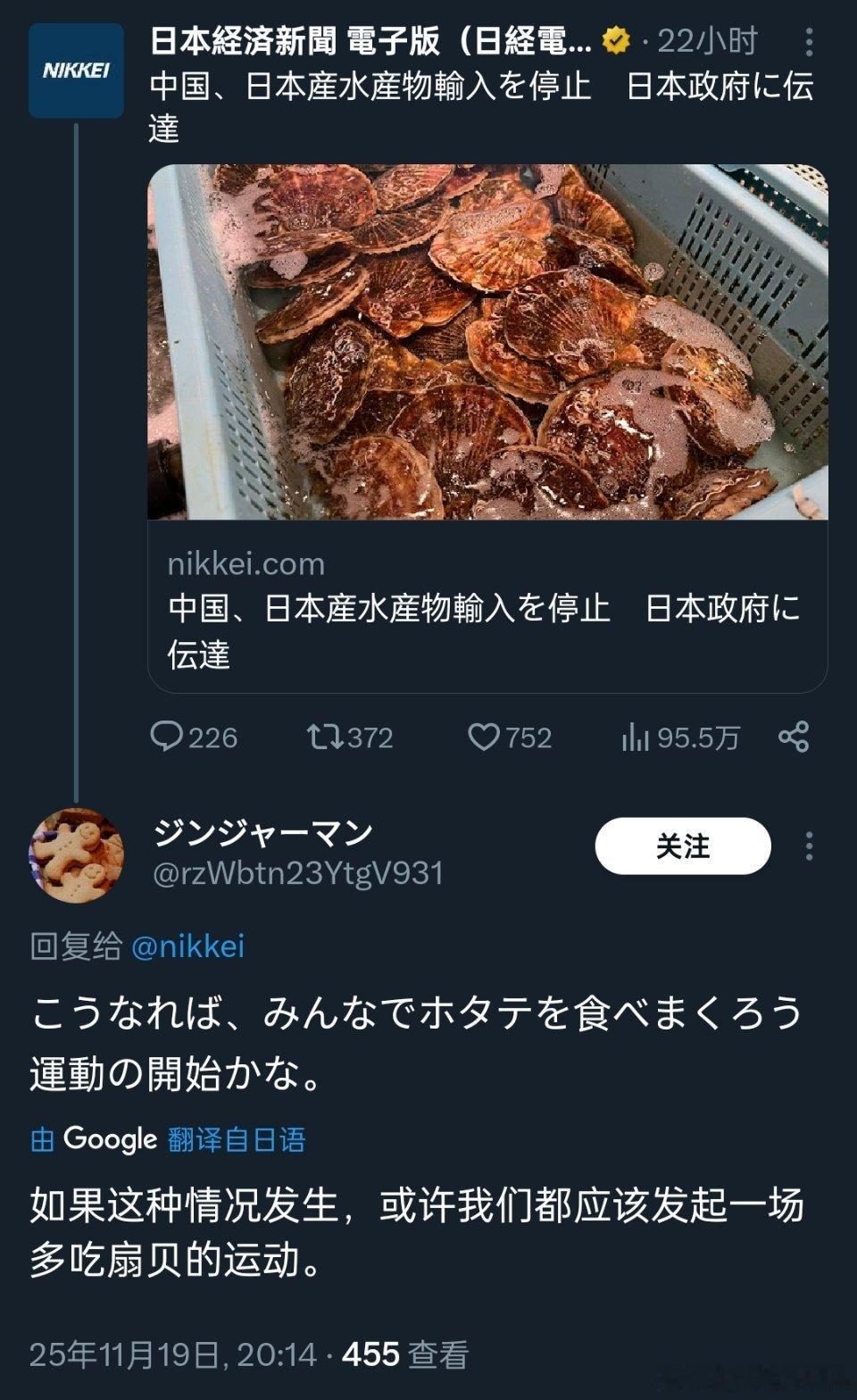Open the three-dot menu on the Nikkei tweet

point(808,40)
